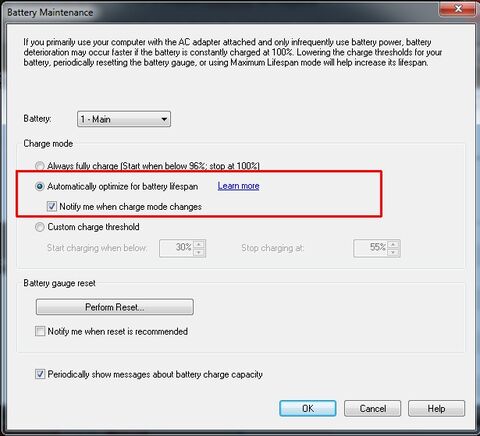Confirm settings with OK button
Screen dimensions: 480x436
coord(308,408)
